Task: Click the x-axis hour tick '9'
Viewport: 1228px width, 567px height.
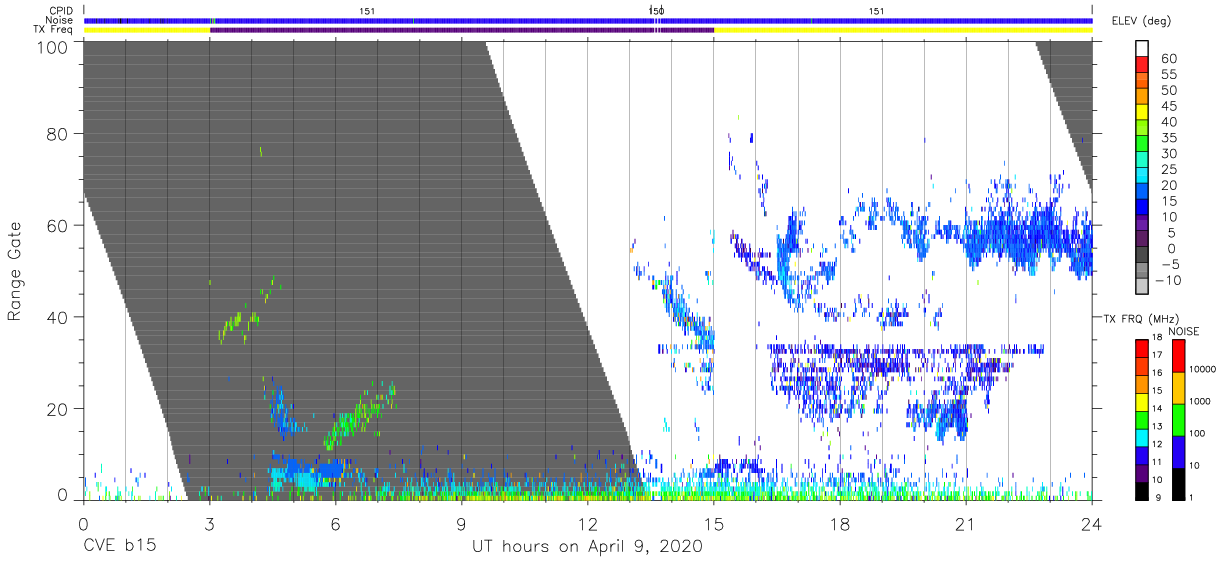Action: (462, 524)
